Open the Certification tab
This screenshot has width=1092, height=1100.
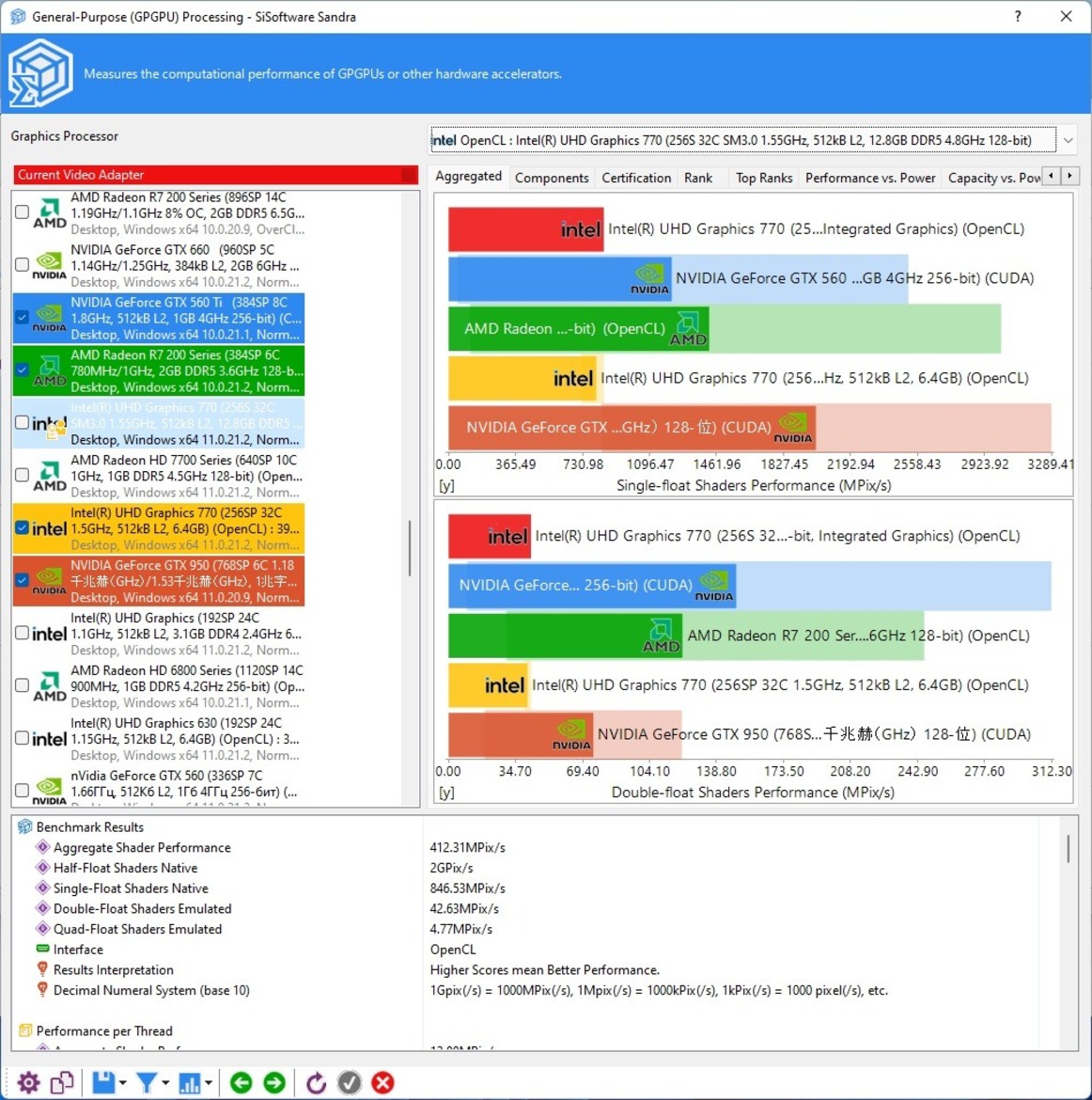(x=636, y=178)
